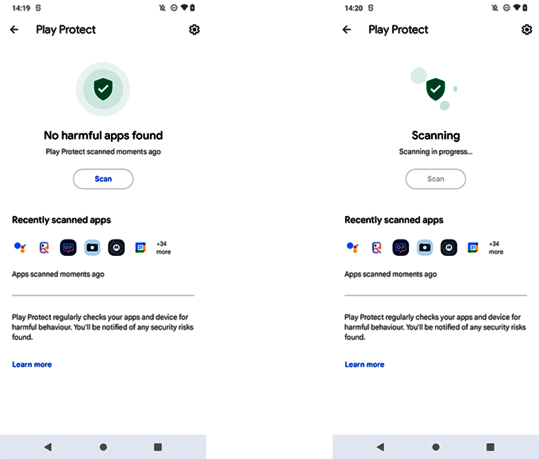
Task: Open settings gear on the Scanning screen
Action: pos(527,30)
